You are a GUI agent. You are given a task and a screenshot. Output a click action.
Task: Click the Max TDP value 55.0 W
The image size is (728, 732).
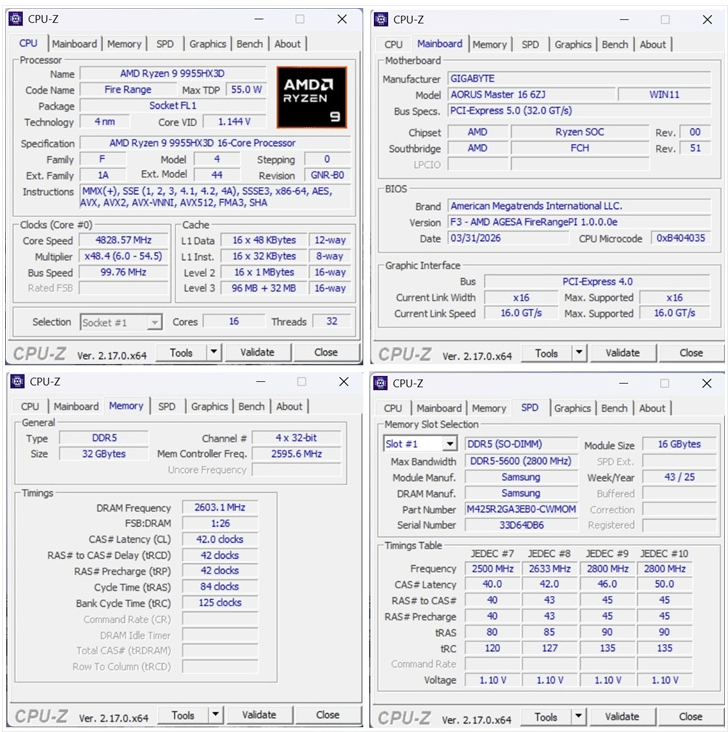246,89
